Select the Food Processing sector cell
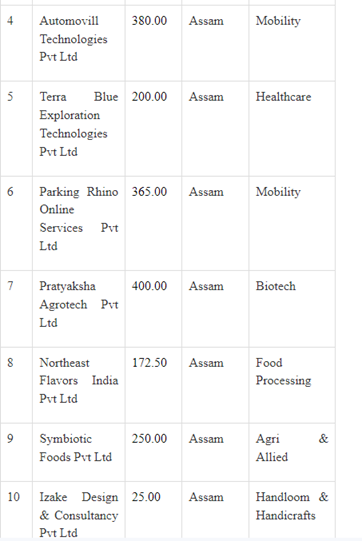The height and width of the screenshot is (541, 362). coord(292,385)
